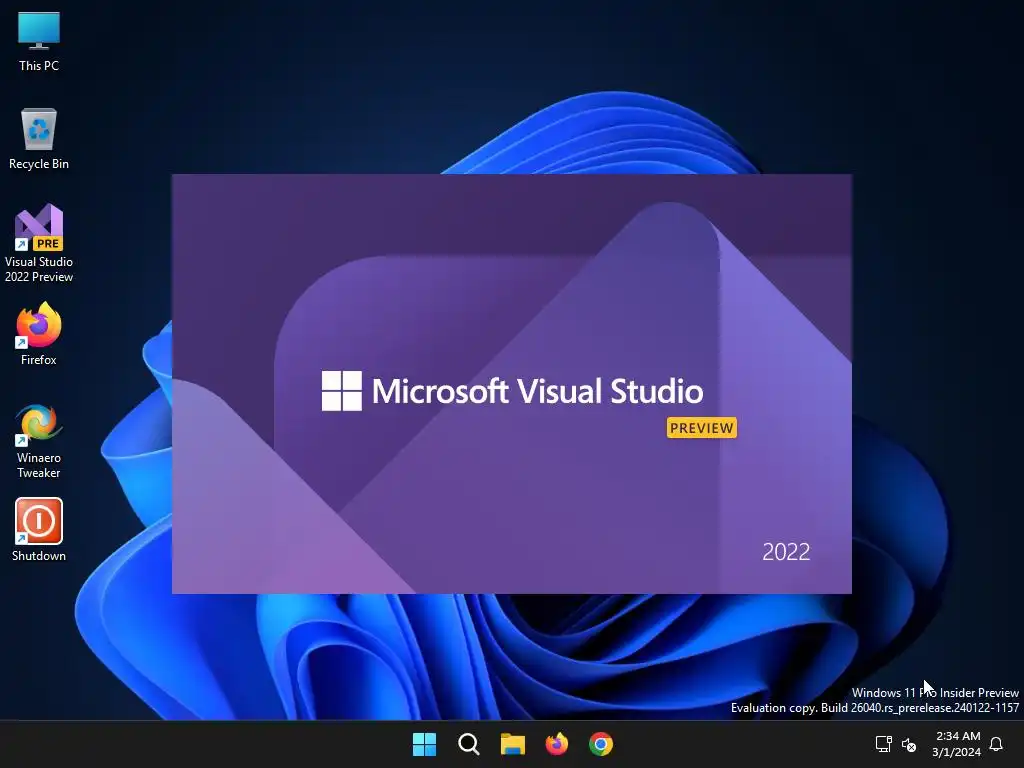Open File Explorer from the taskbar
This screenshot has width=1024, height=768.
(x=513, y=744)
